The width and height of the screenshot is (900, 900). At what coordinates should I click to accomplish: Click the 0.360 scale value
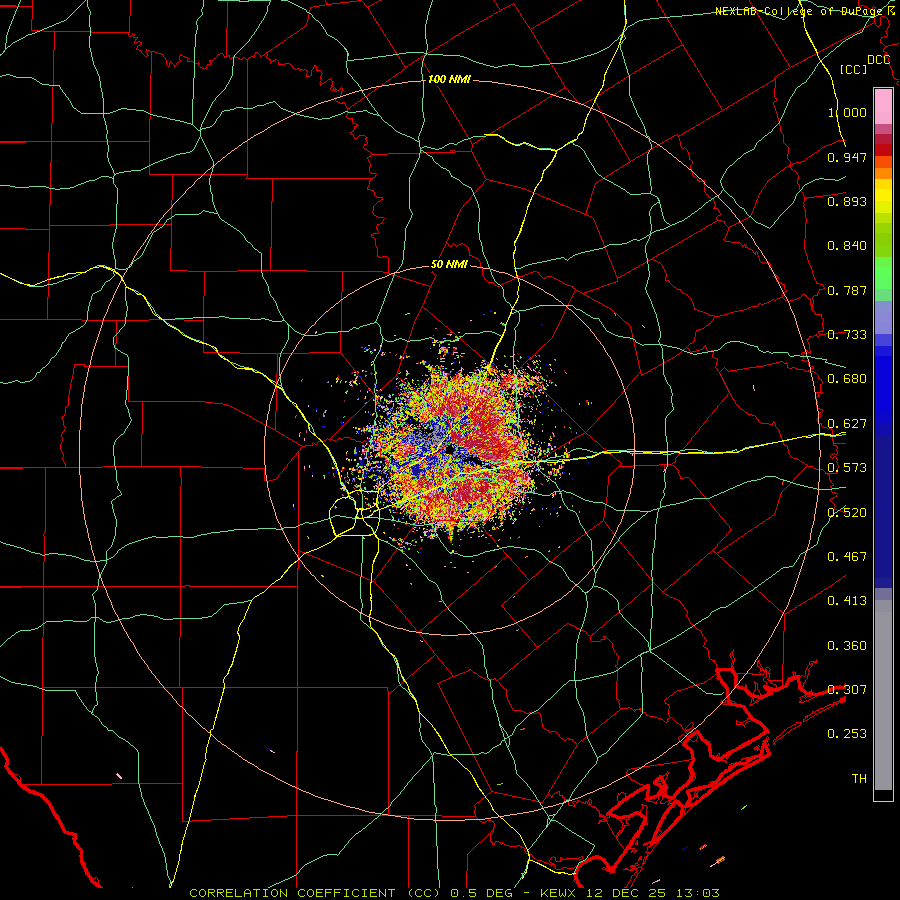tap(847, 646)
